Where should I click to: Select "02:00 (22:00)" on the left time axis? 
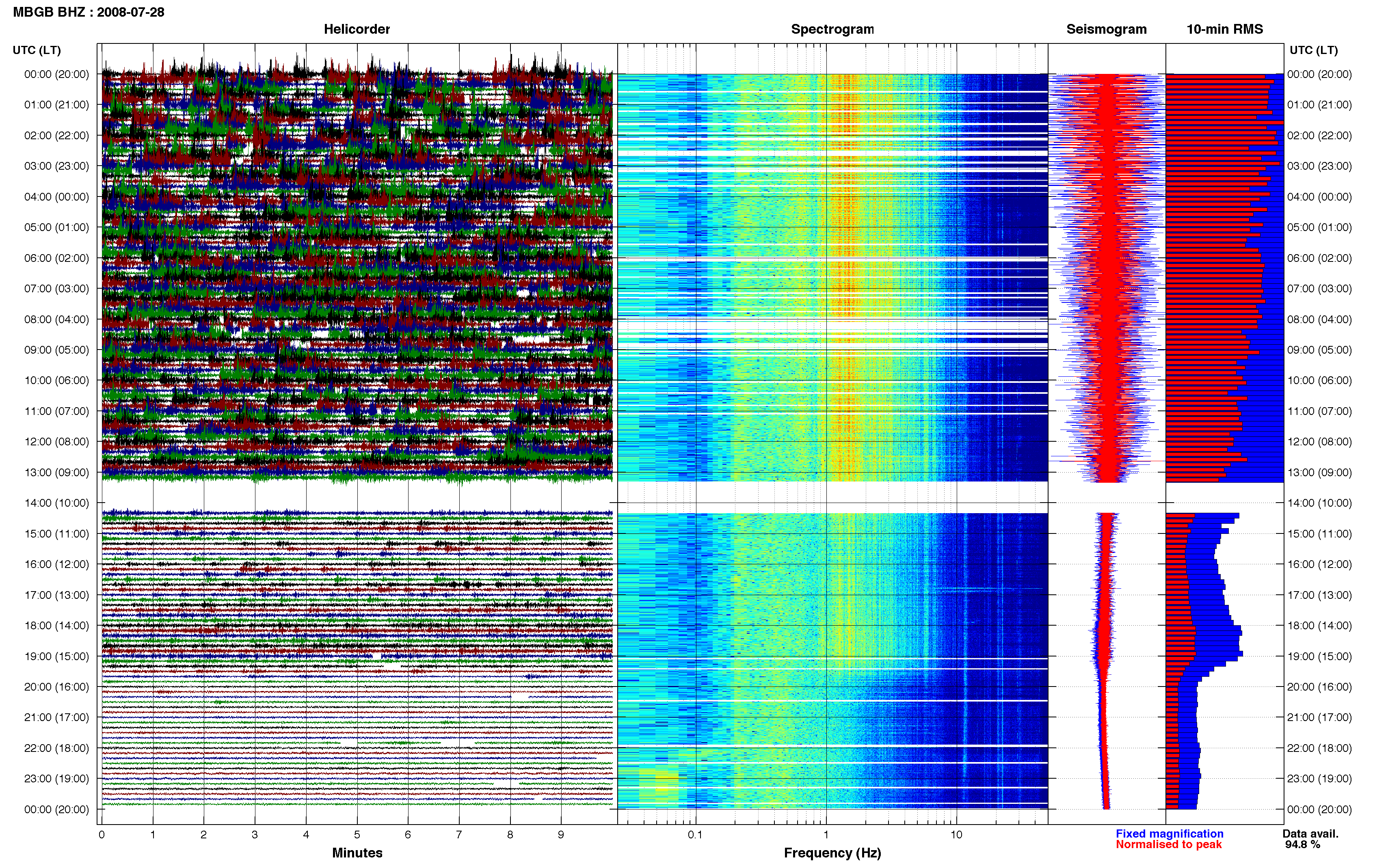coord(57,136)
